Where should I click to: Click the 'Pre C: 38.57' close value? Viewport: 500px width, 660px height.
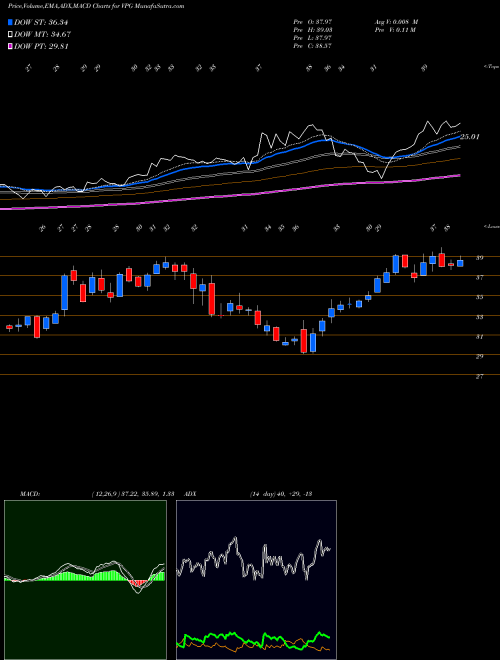coord(313,46)
